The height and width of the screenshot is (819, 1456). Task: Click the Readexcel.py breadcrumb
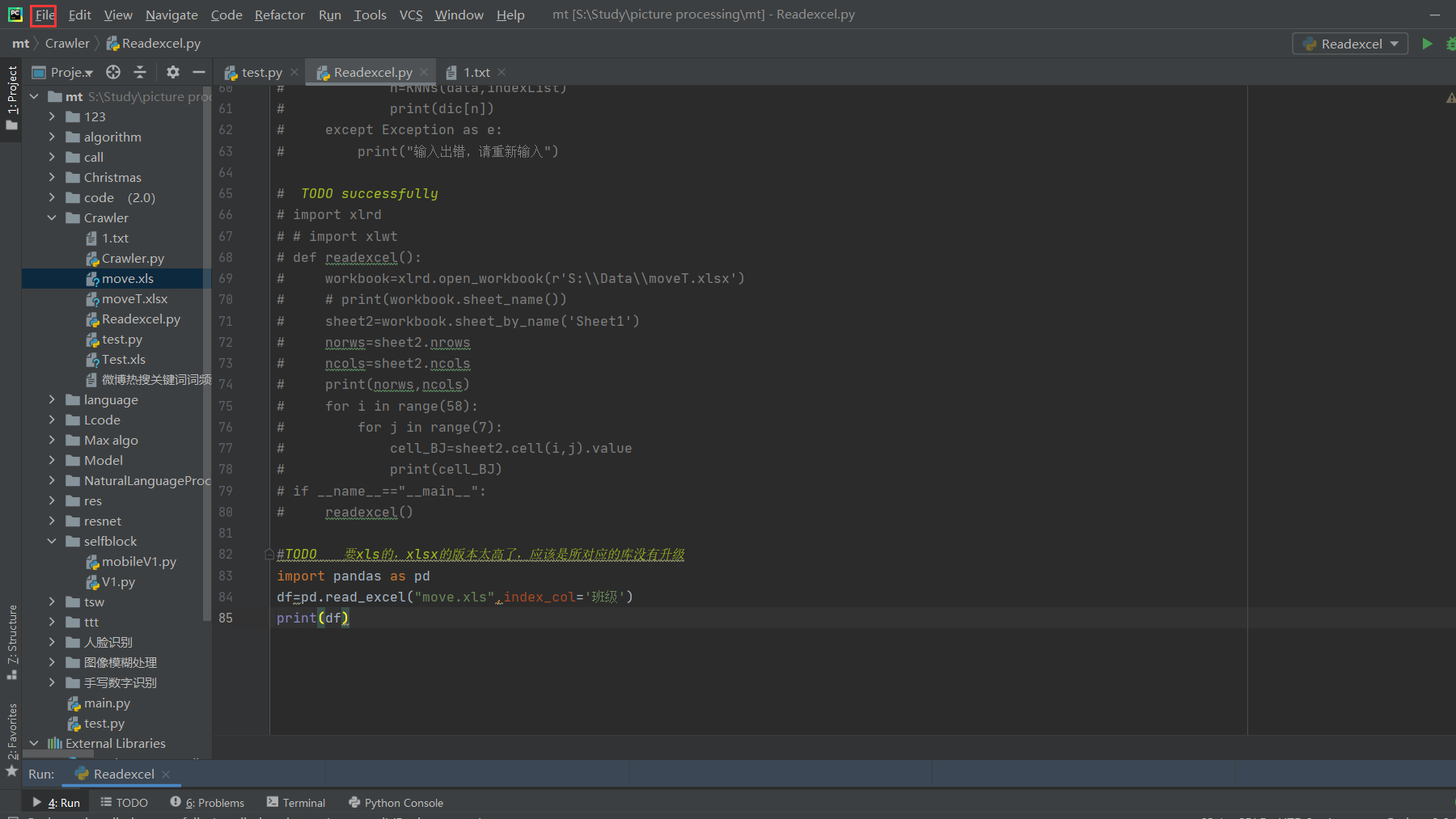154,44
